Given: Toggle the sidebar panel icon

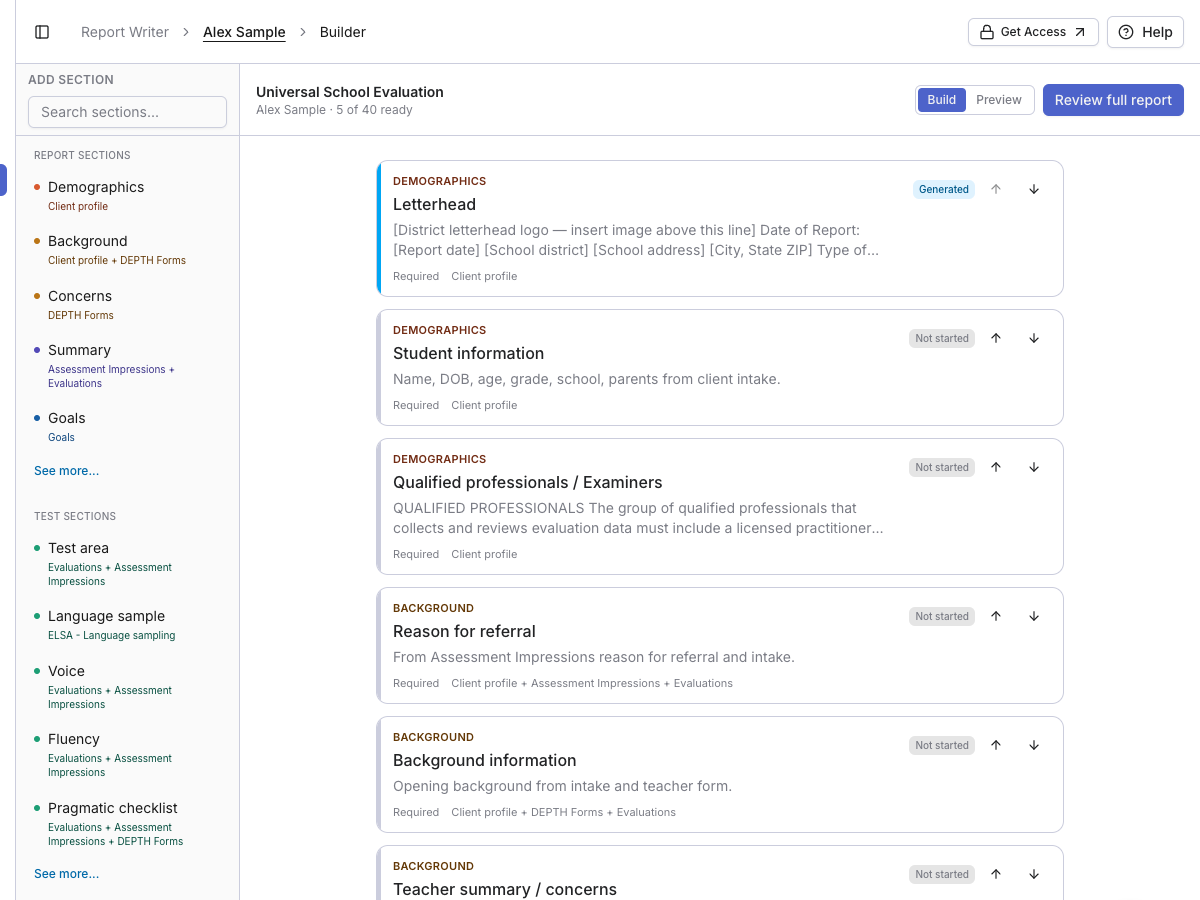Looking at the screenshot, I should pyautogui.click(x=42, y=32).
